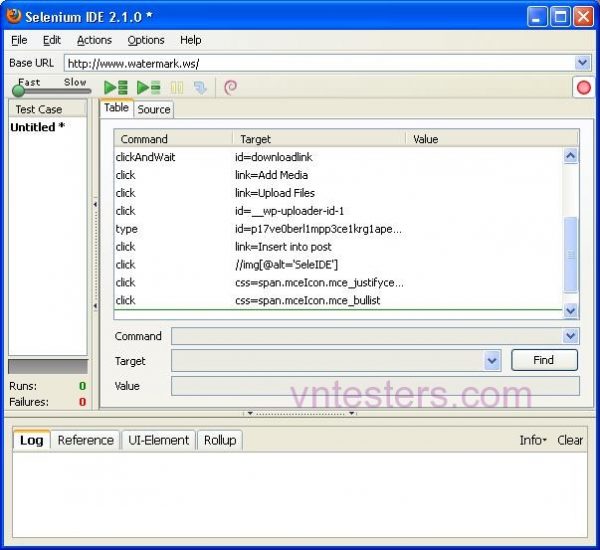Open the Info log level dropdown

[533, 440]
